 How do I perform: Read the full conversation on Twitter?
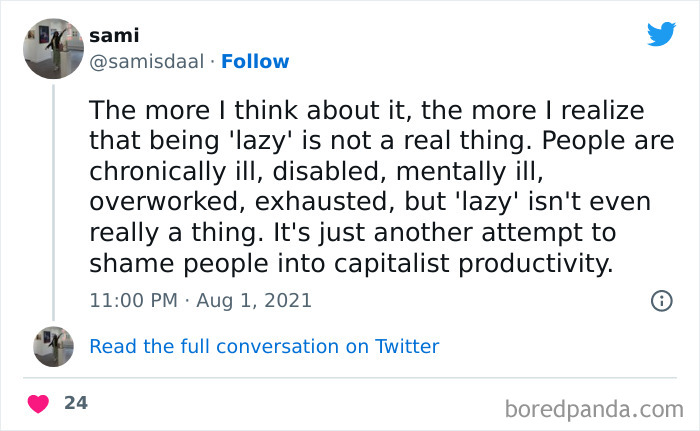pyautogui.click(x=264, y=346)
